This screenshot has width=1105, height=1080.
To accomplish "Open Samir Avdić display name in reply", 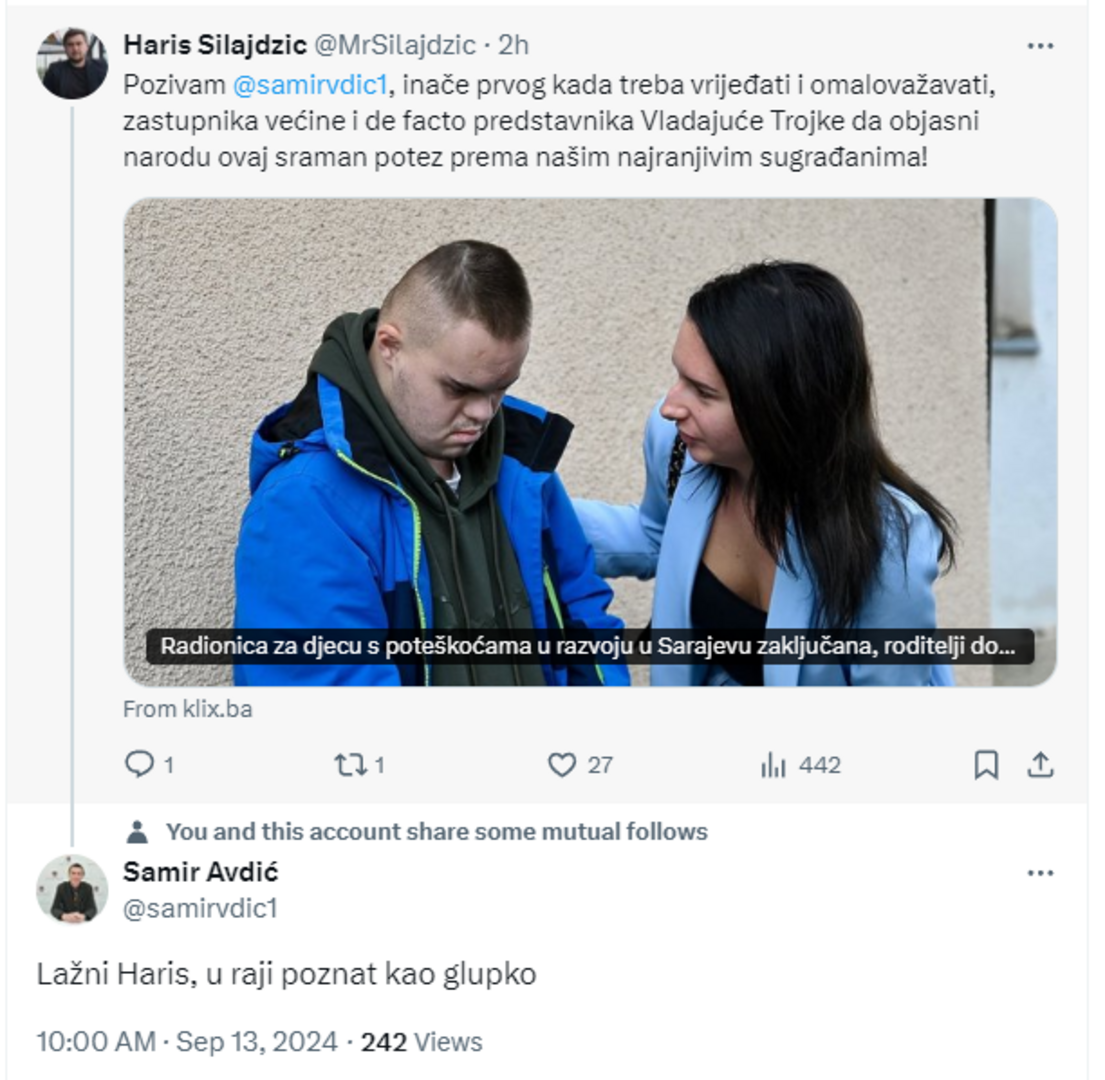I will pos(201,872).
